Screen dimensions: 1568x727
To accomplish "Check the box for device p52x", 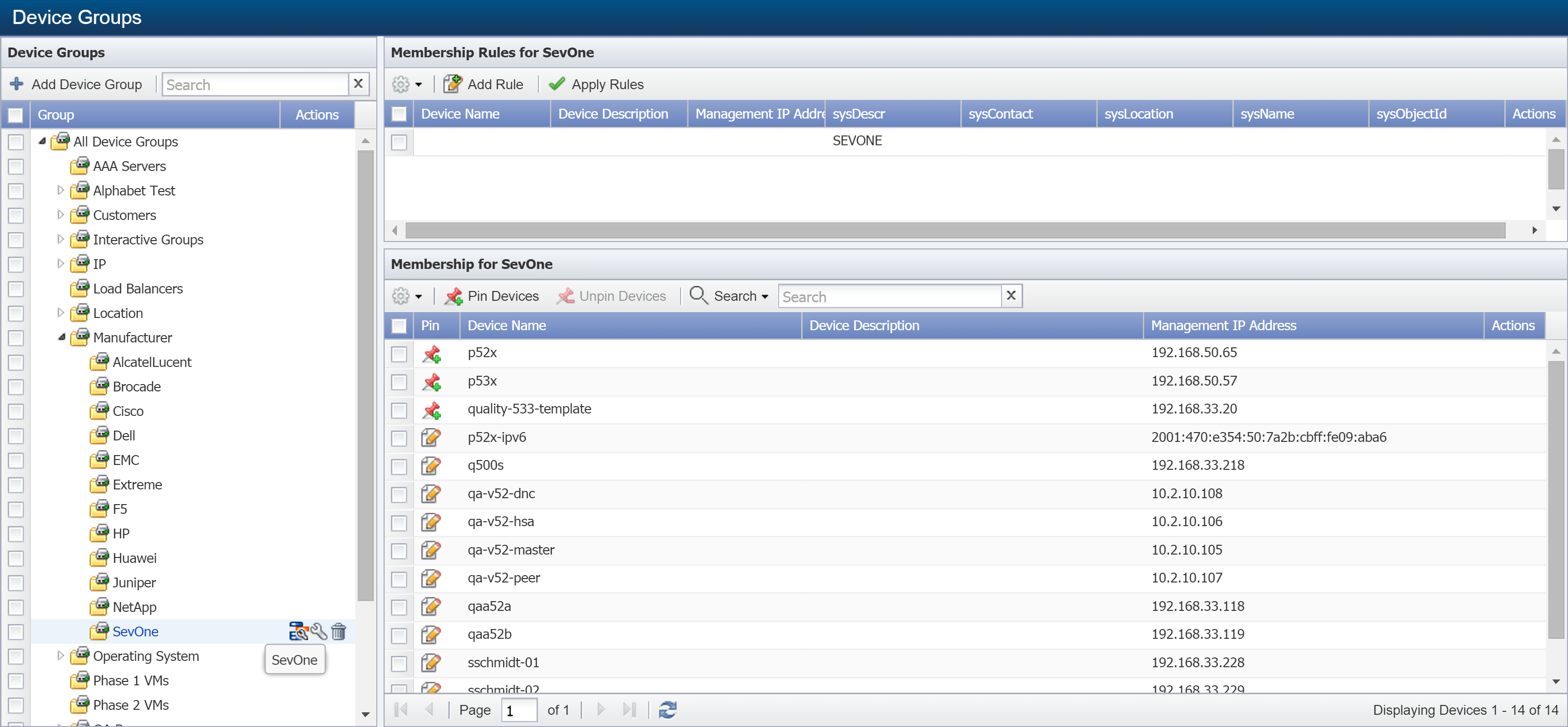I will click(399, 354).
